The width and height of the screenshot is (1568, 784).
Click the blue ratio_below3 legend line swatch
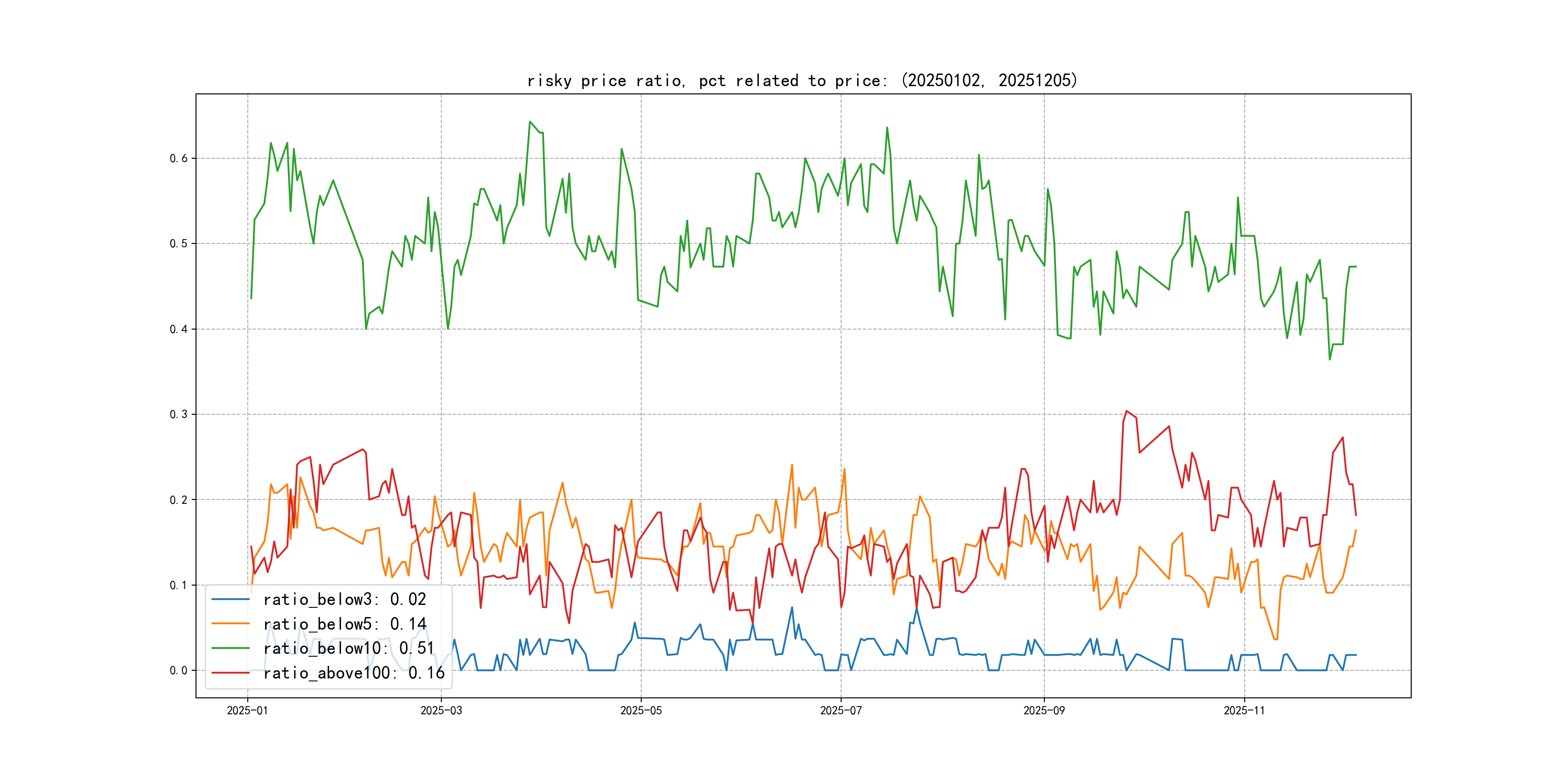pyautogui.click(x=230, y=600)
